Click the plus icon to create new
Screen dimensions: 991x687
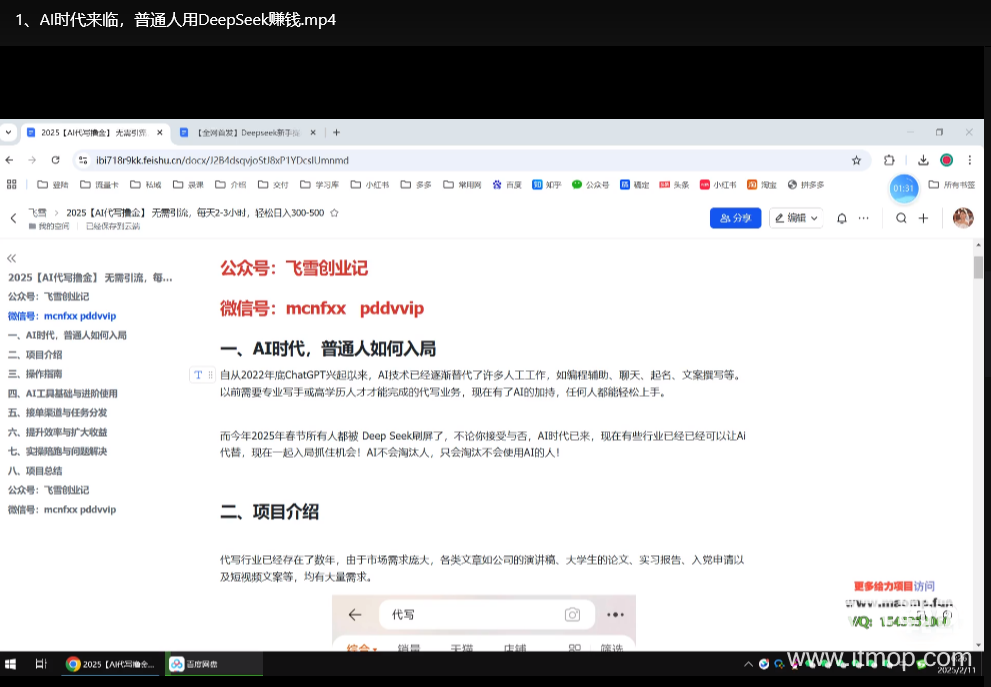click(x=923, y=218)
